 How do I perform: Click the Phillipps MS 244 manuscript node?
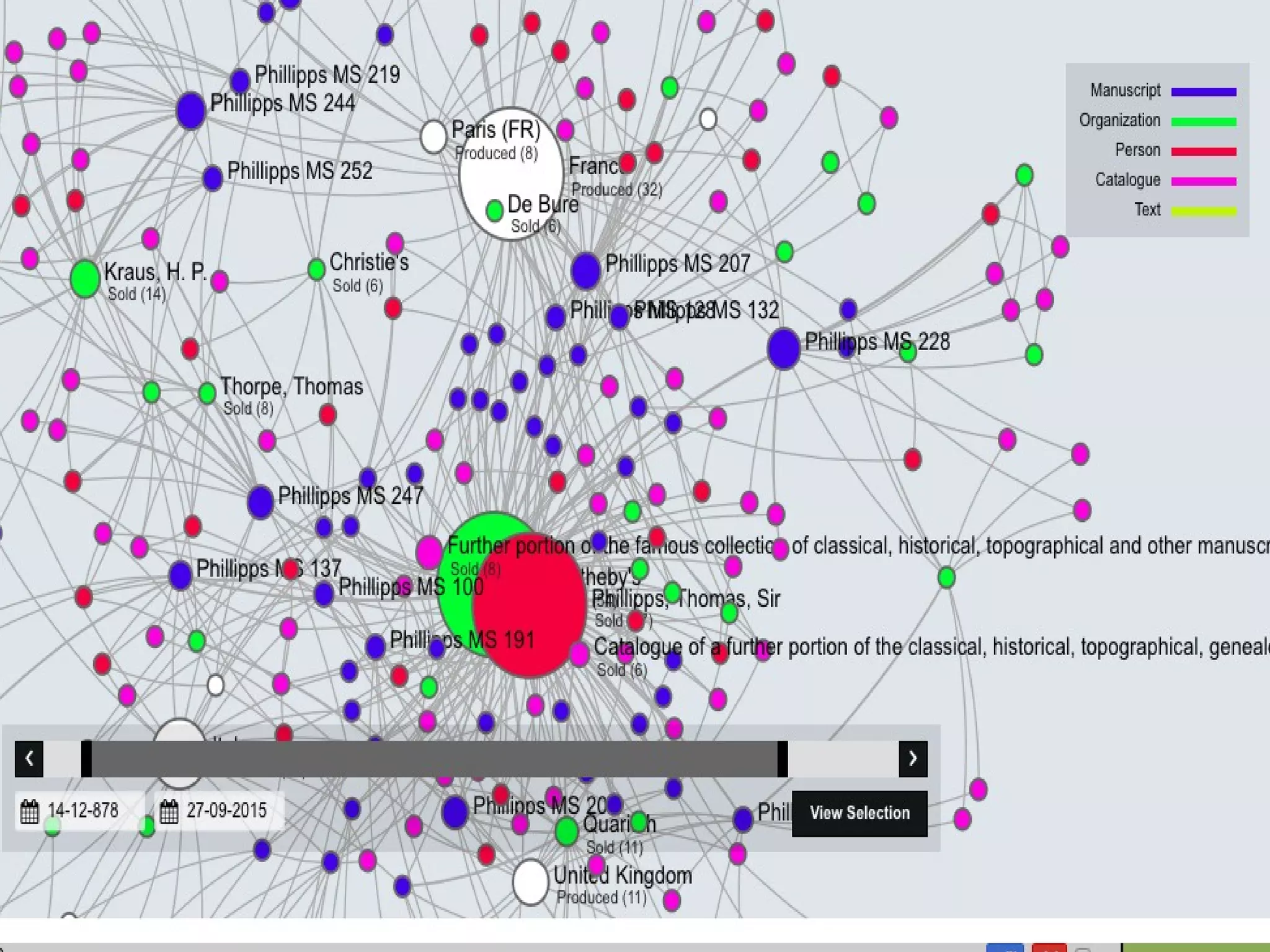[x=190, y=111]
